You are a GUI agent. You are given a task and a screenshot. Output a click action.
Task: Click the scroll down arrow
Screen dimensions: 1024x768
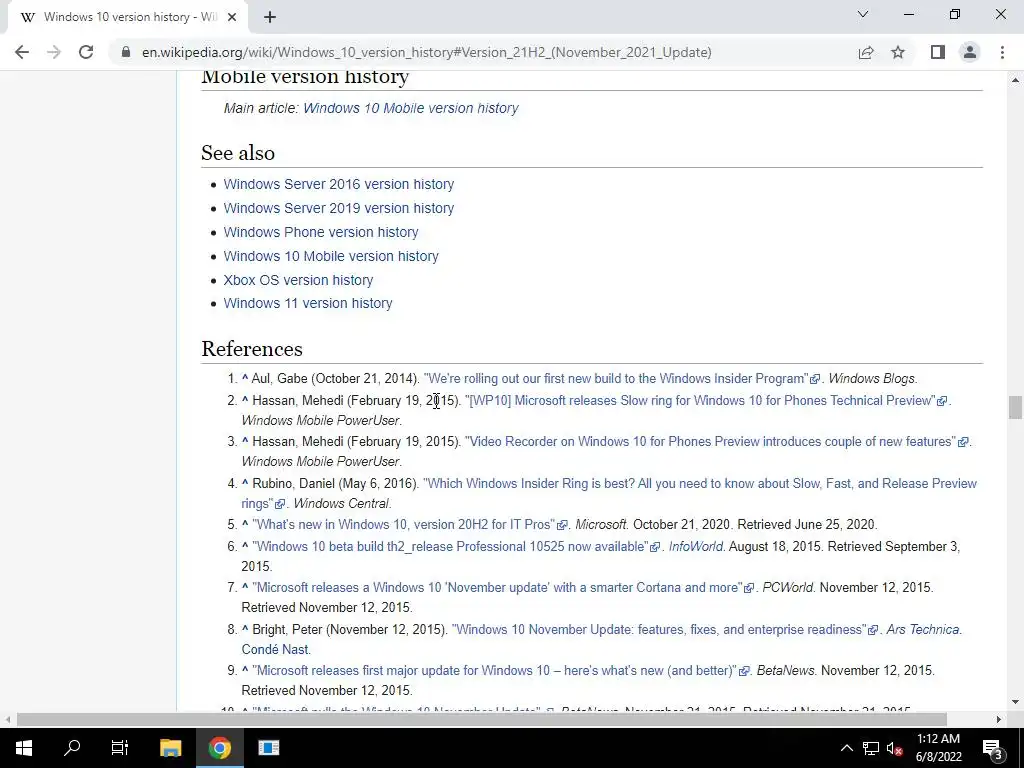coord(1014,703)
